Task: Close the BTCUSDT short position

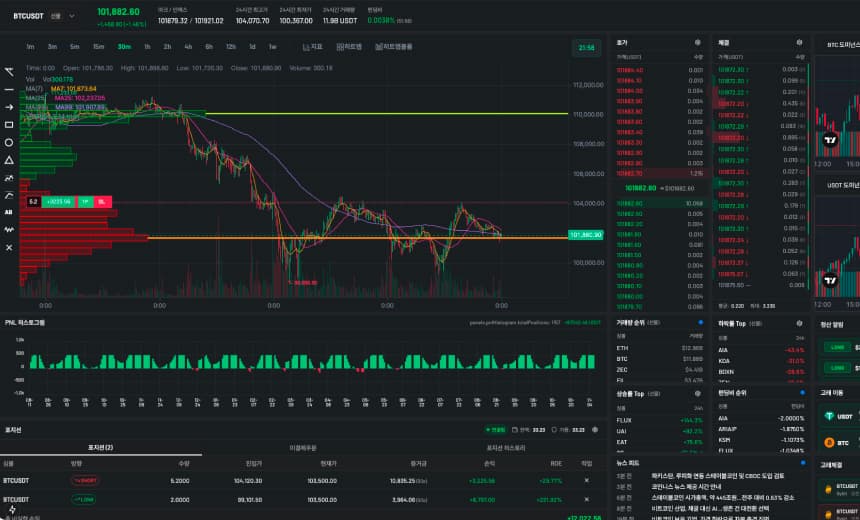Action: tap(587, 481)
